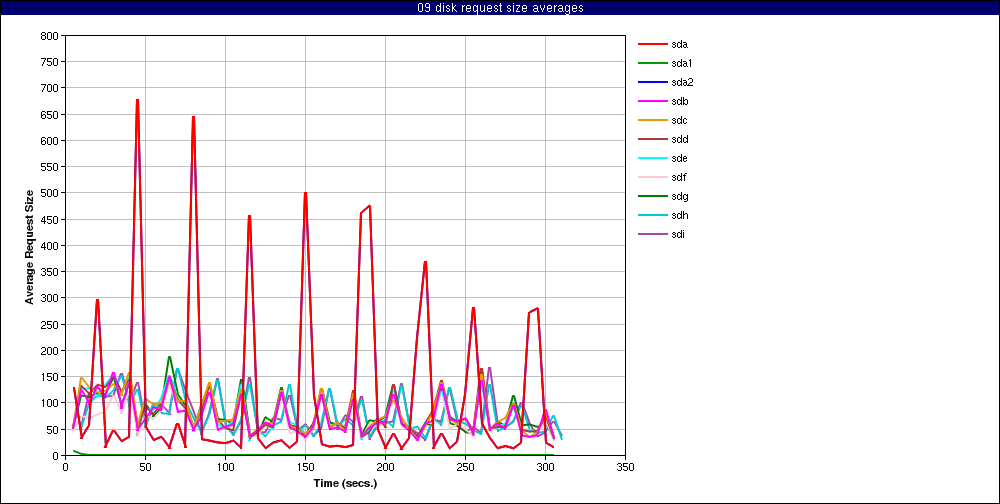
Task: Select the sdb legend label
Action: [x=679, y=101]
